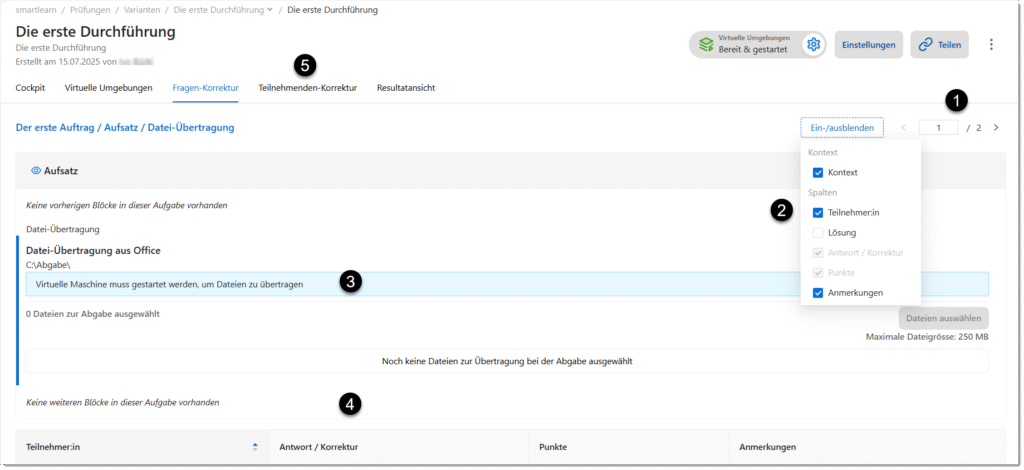Viewport: 1024px width, 470px height.
Task: Click the Einstellungen button
Action: click(868, 45)
